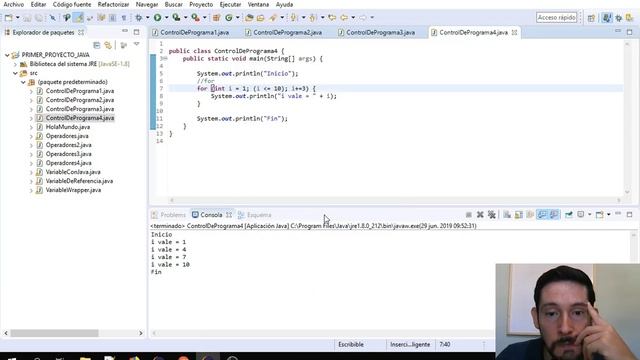
Task: Collapse all in Explorador de paquetes
Action: click(x=97, y=45)
